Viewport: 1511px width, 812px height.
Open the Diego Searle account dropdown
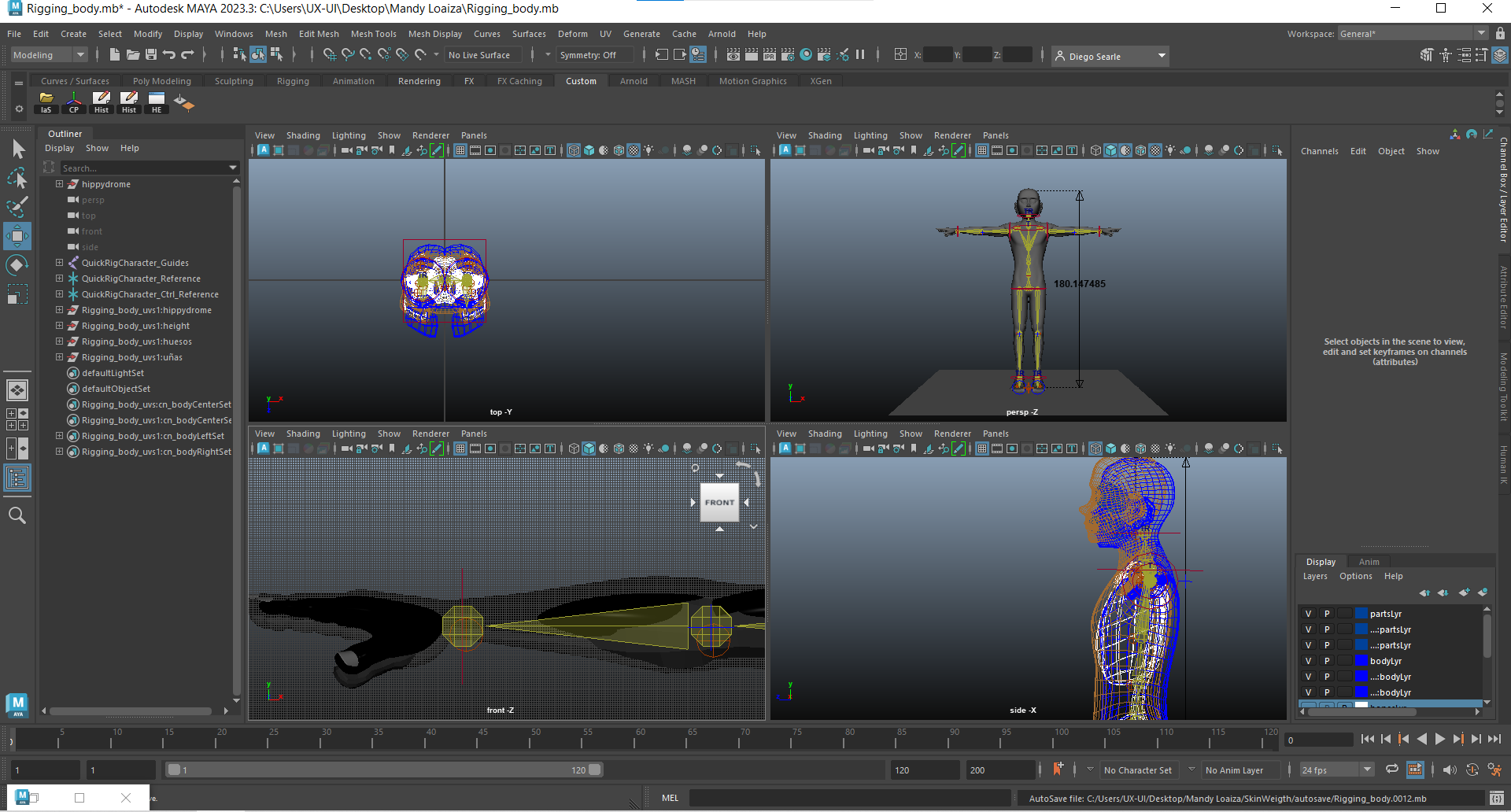tap(1110, 56)
